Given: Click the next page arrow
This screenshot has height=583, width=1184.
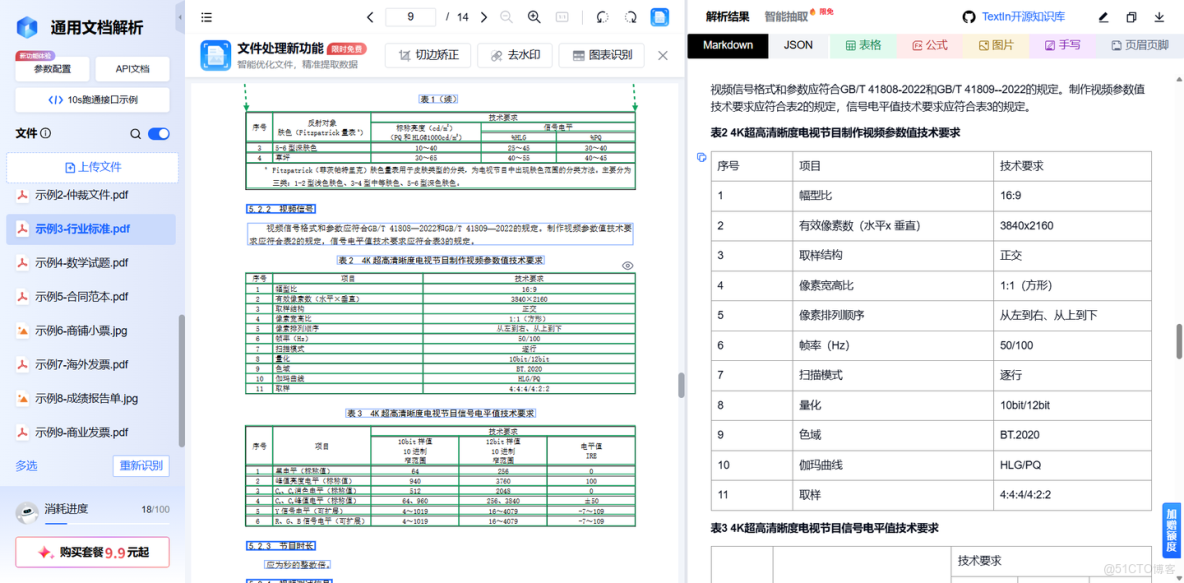Looking at the screenshot, I should (x=484, y=17).
